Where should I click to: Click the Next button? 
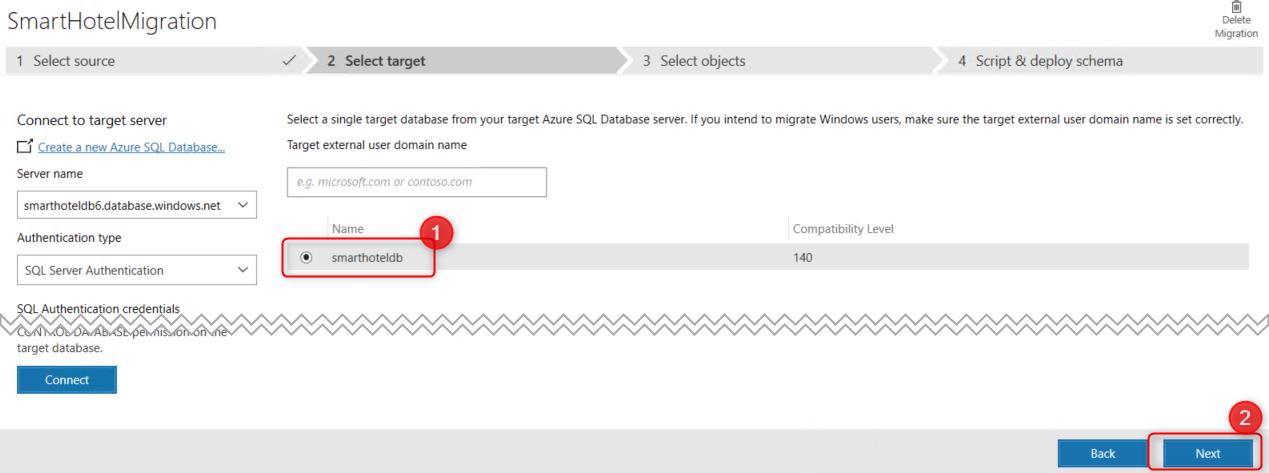(x=1208, y=453)
